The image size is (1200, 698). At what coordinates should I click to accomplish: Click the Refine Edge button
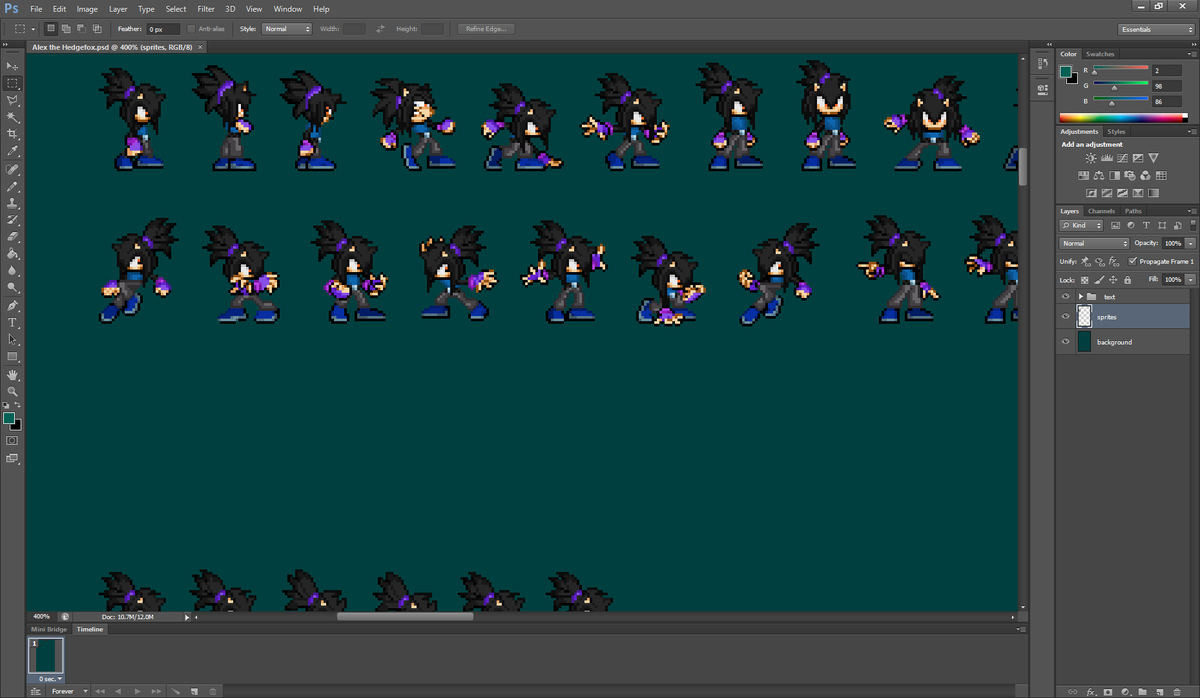coord(486,29)
